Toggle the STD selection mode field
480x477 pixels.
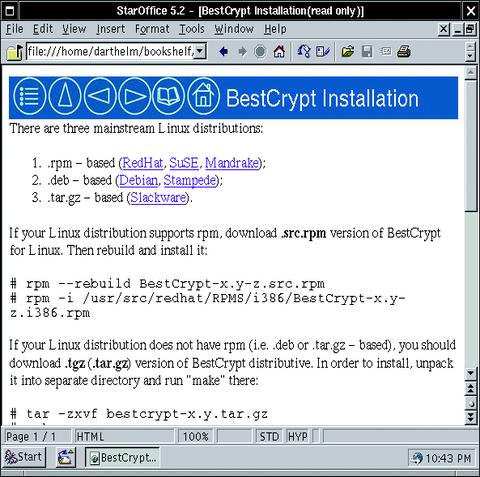click(x=269, y=436)
